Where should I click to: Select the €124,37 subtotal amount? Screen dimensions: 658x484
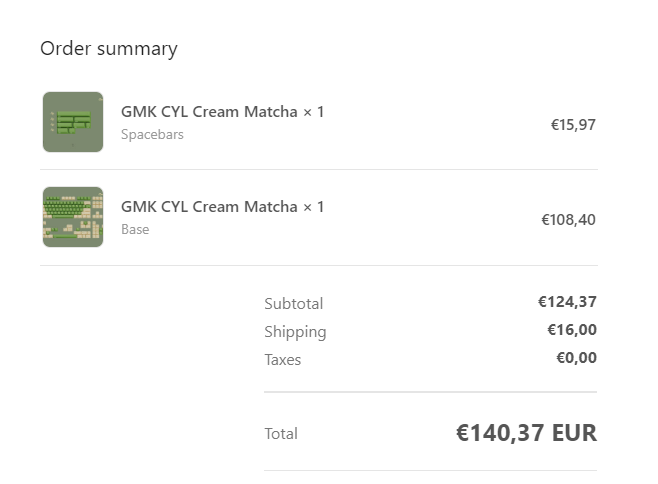(x=567, y=302)
